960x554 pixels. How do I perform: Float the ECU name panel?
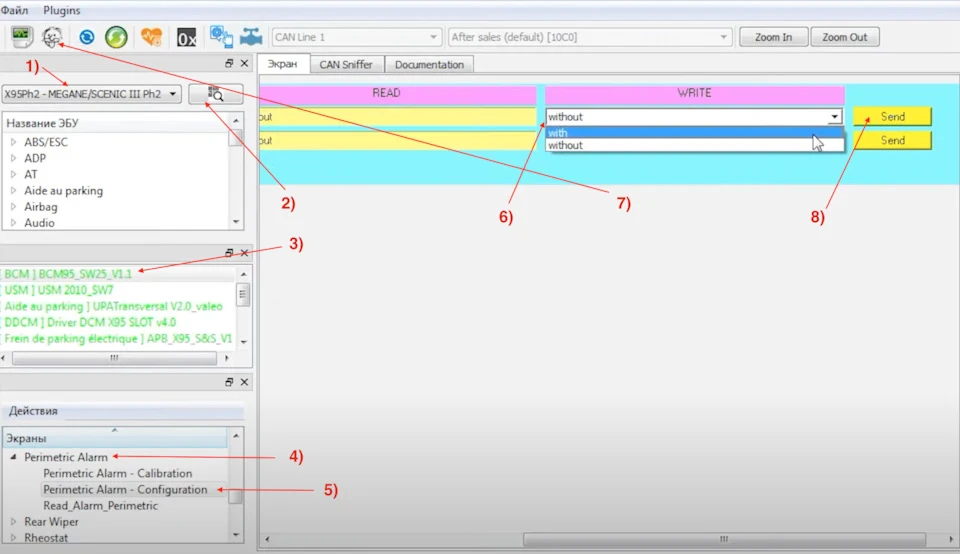click(229, 63)
